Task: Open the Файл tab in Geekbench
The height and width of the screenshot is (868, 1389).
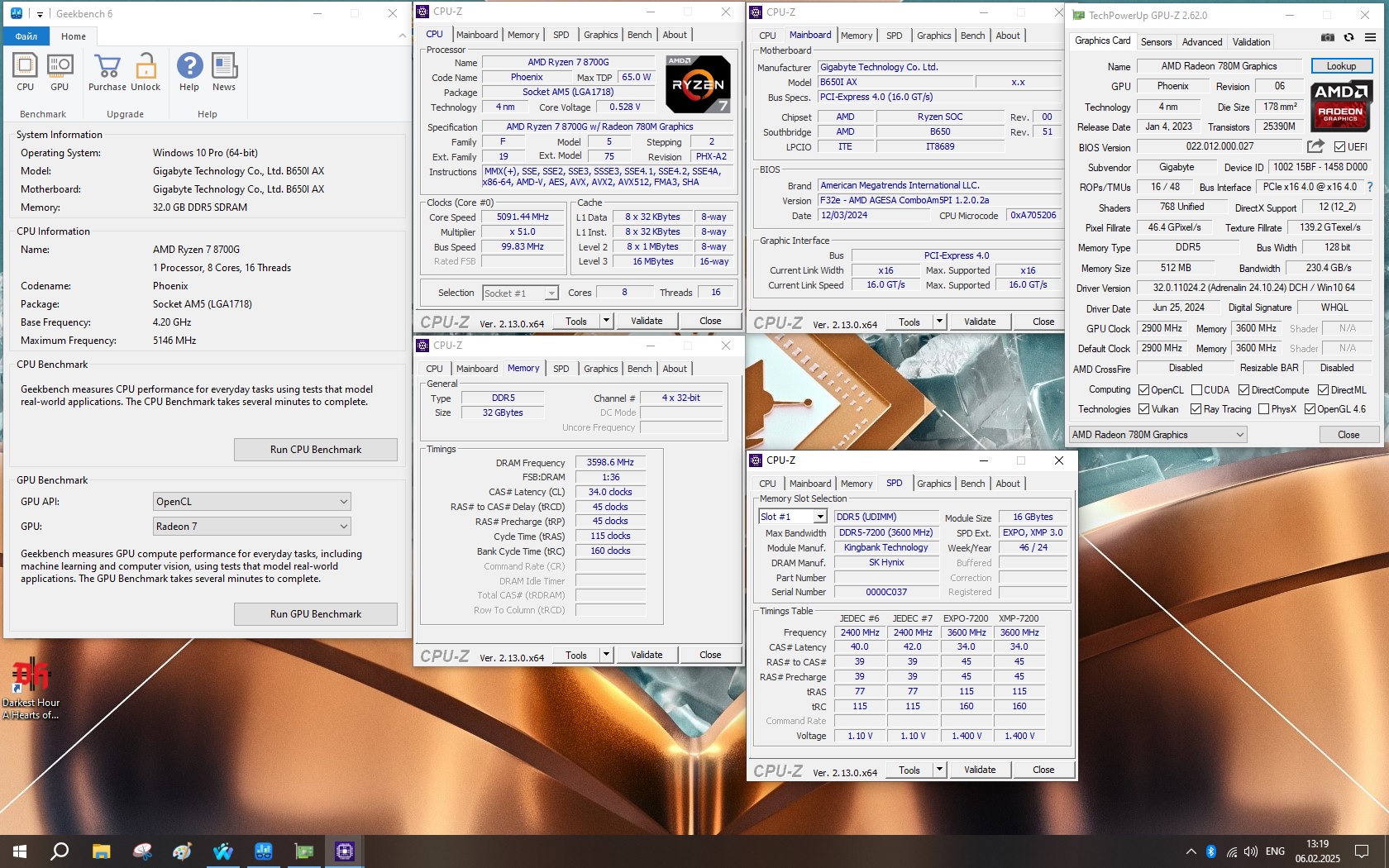Action: [26, 36]
